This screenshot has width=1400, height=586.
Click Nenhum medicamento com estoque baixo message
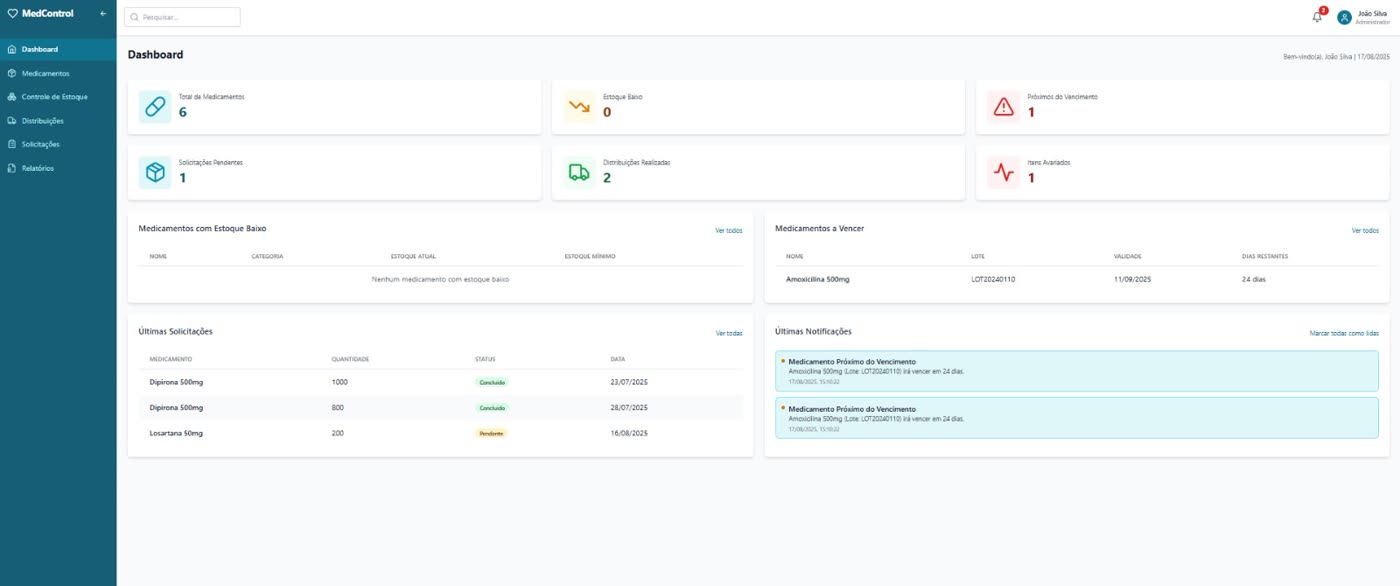(x=440, y=280)
